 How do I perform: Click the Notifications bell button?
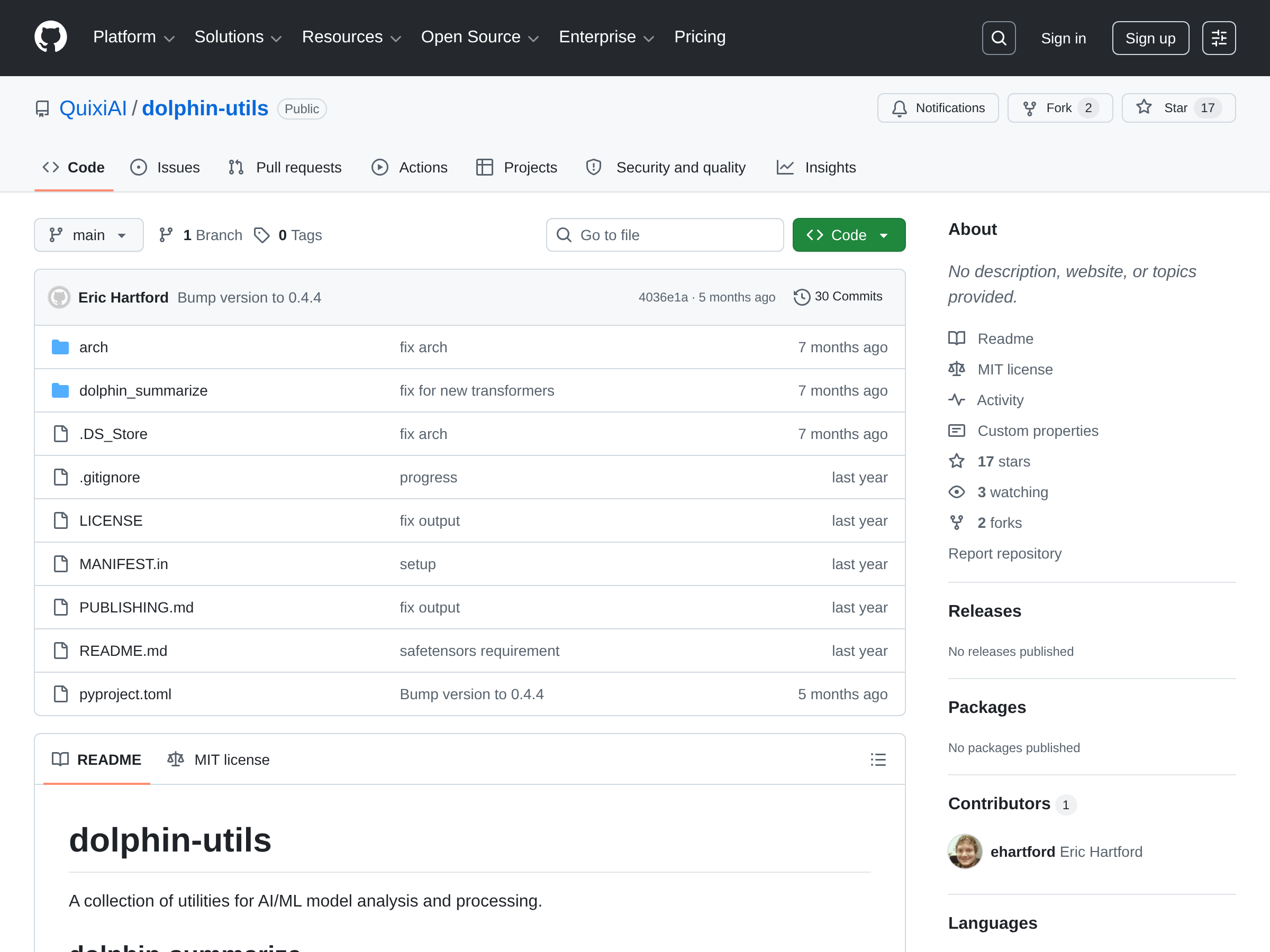pos(938,108)
